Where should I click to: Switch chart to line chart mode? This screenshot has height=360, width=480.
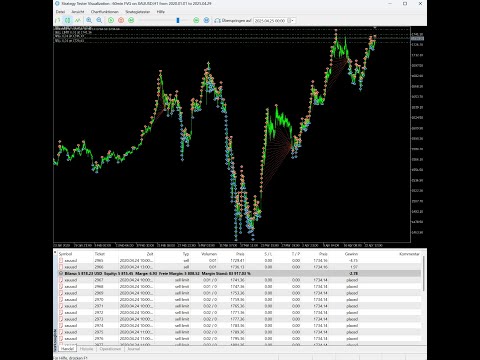pyautogui.click(x=78, y=20)
